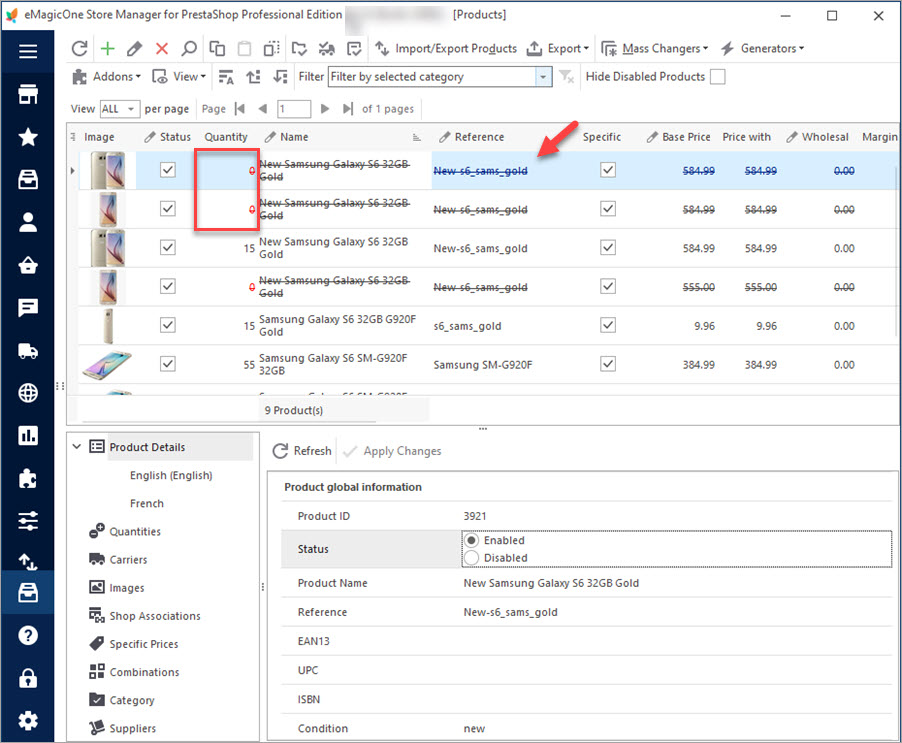Click the Apply Changes button
The image size is (902, 743).
coord(392,451)
